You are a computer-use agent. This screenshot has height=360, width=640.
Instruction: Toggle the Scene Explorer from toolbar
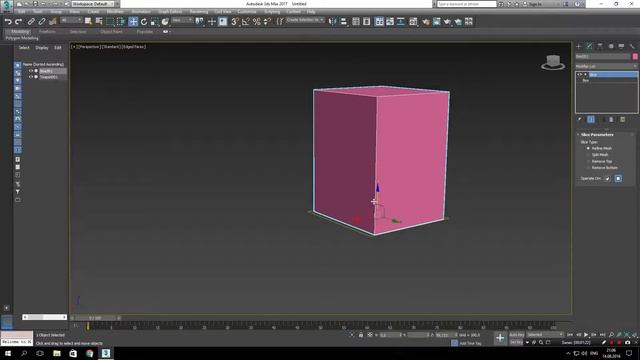click(356, 22)
